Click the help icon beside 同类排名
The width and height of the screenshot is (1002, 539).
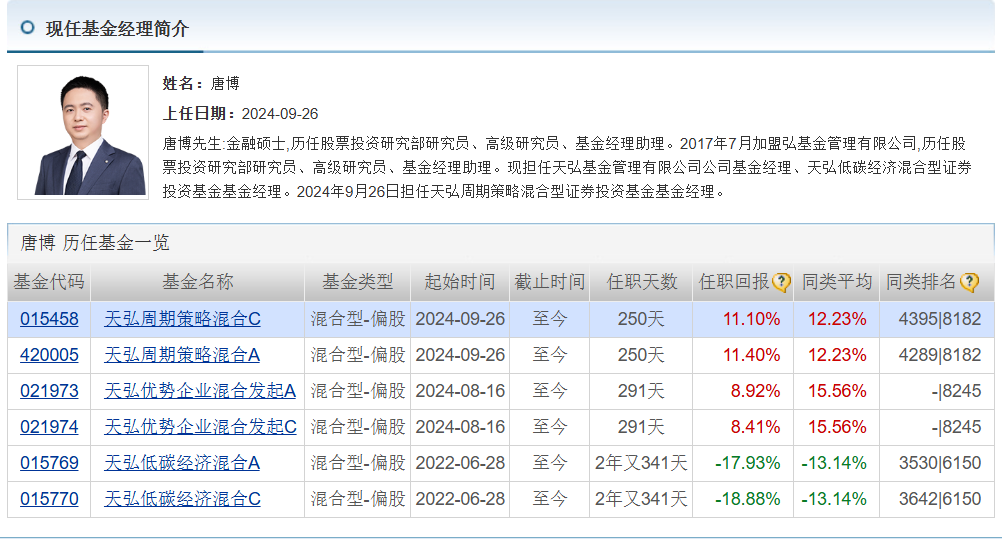[x=969, y=282]
